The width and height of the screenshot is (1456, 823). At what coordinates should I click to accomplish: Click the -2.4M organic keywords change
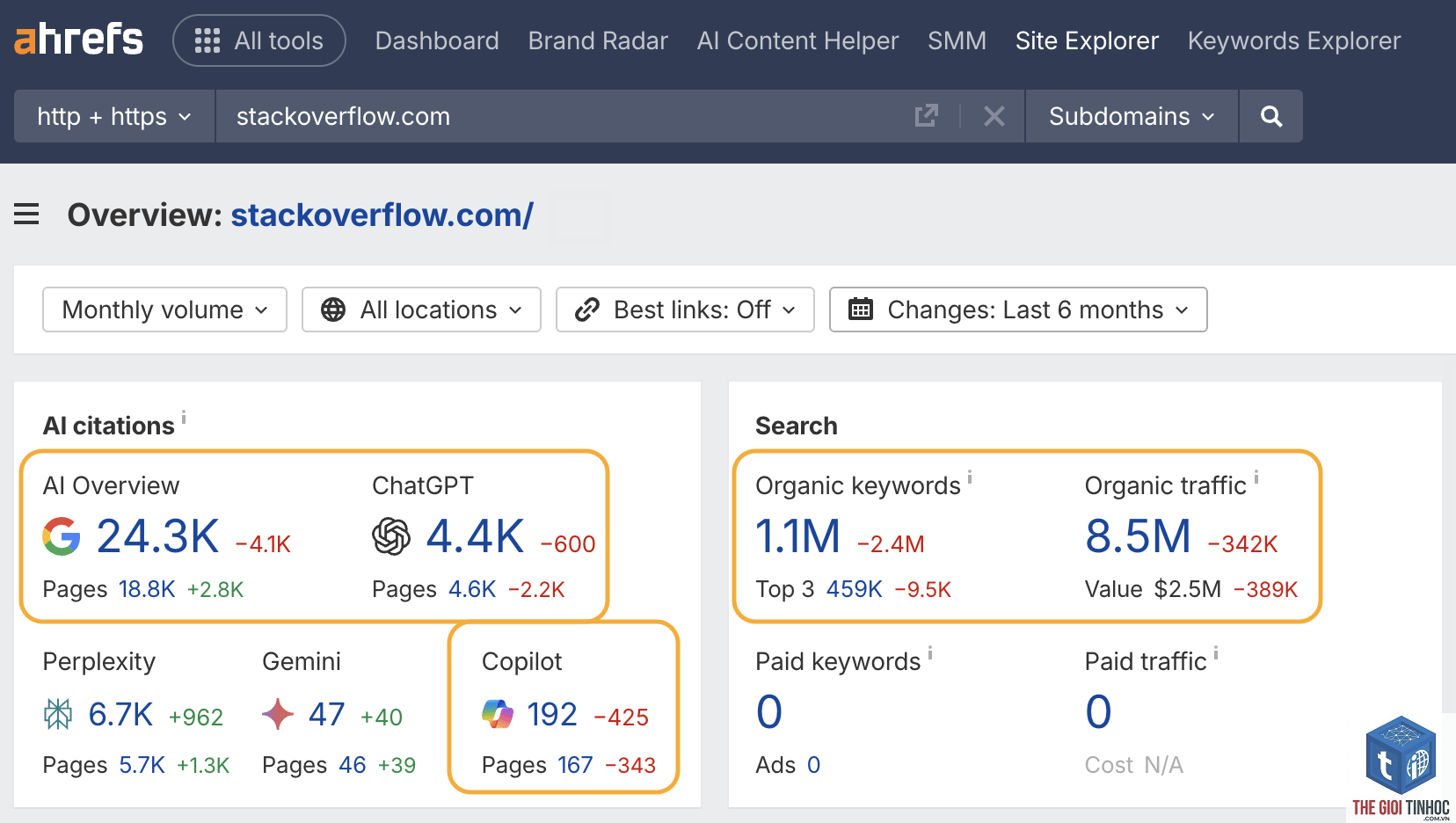(891, 544)
